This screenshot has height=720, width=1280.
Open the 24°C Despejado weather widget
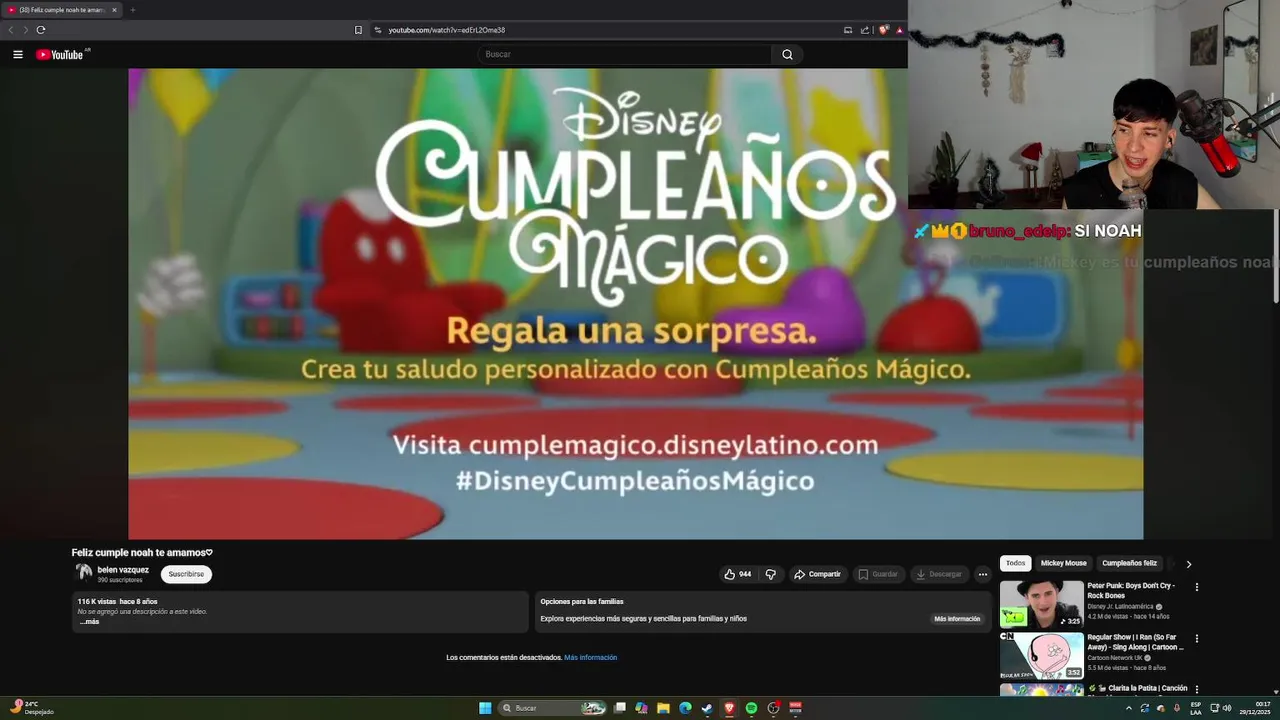[x=32, y=707]
